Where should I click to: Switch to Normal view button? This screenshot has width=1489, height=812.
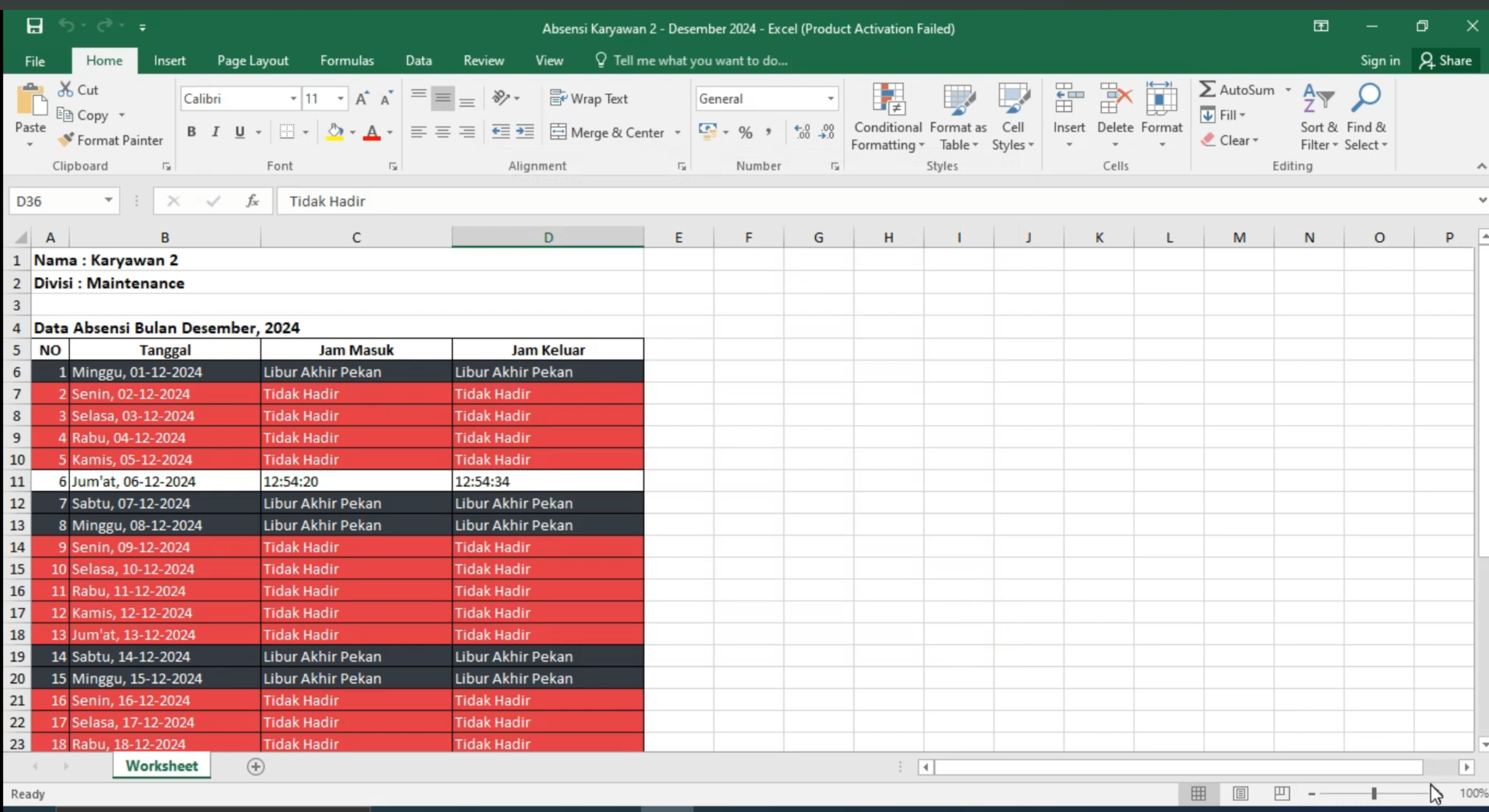click(x=1199, y=793)
